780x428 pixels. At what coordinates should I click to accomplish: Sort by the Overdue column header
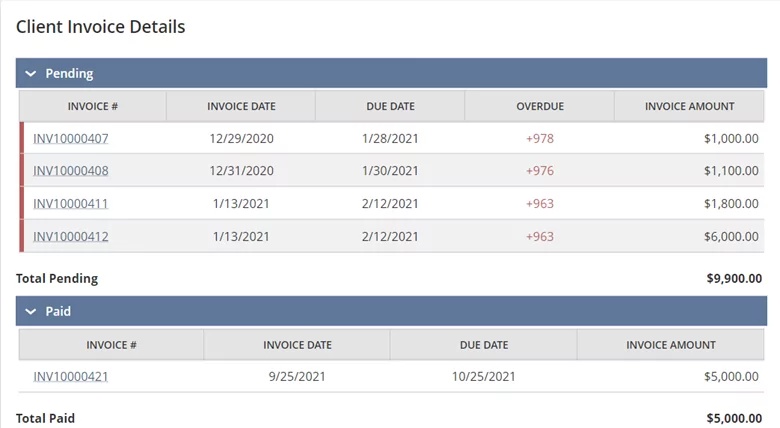540,106
